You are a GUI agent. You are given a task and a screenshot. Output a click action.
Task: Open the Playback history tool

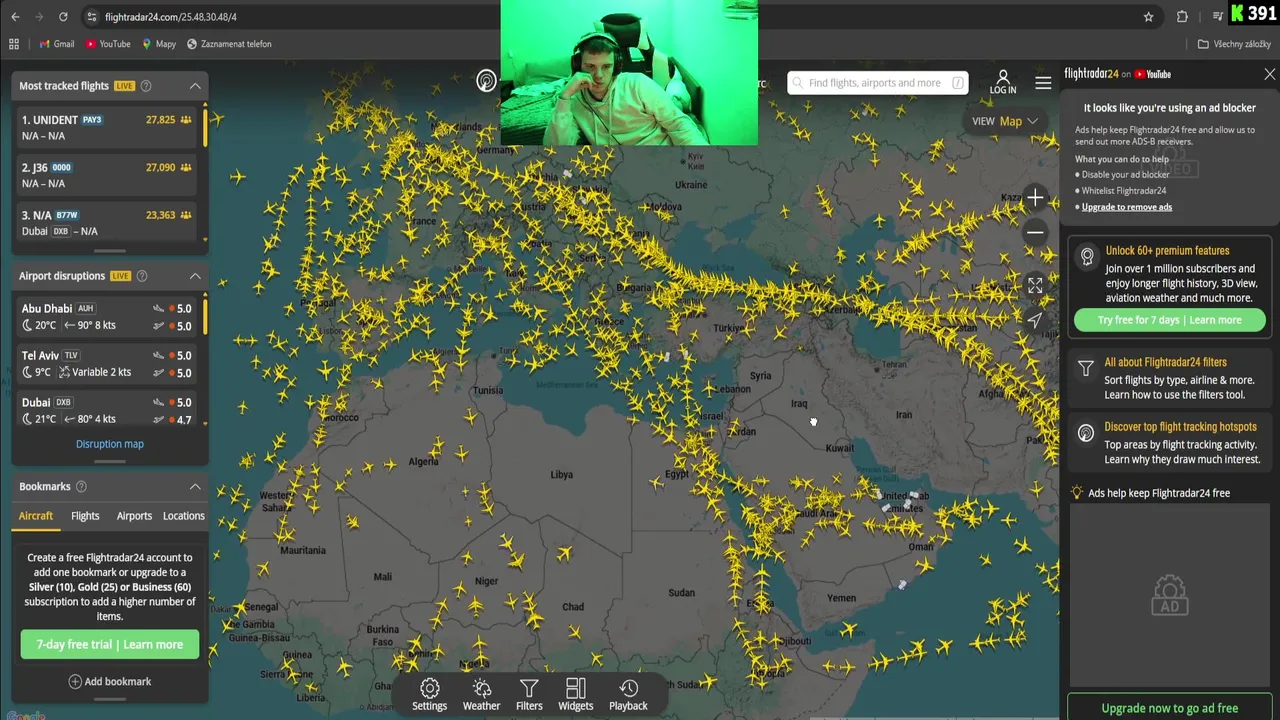[x=628, y=695]
